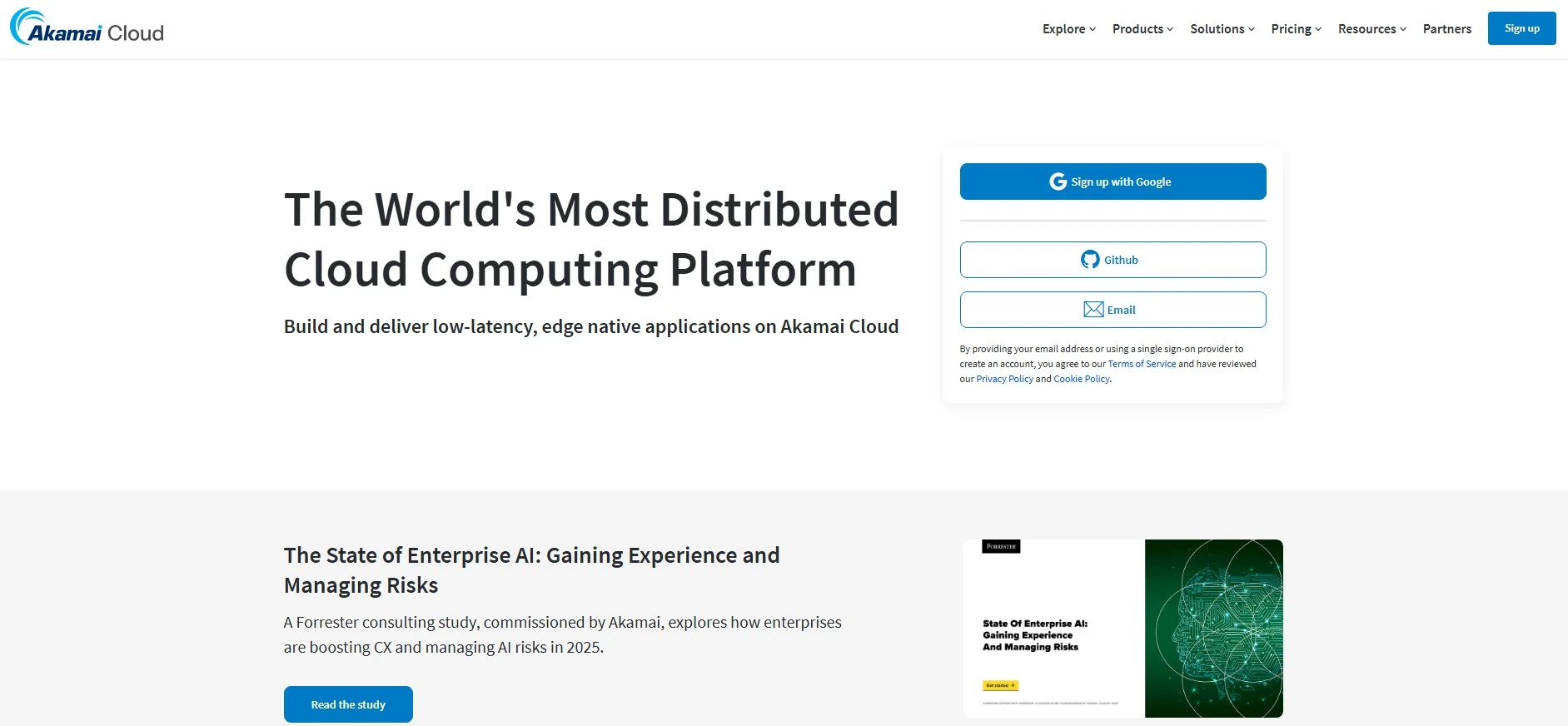Click yellow Get started button on report cover
1568x726 pixels.
(x=1000, y=685)
